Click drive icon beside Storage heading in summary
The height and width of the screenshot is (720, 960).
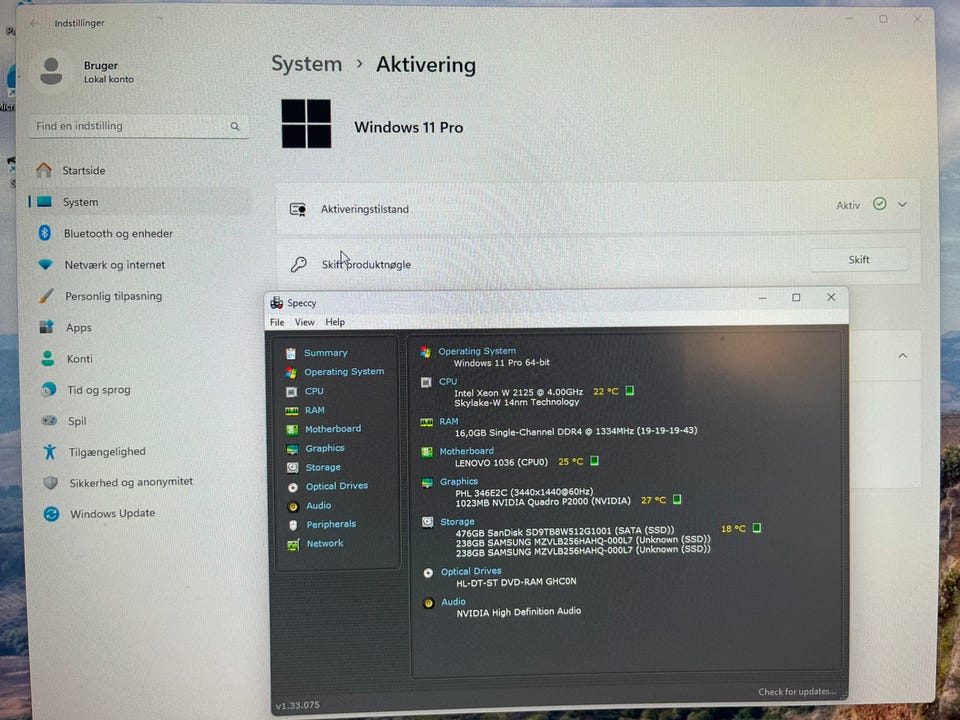point(427,522)
